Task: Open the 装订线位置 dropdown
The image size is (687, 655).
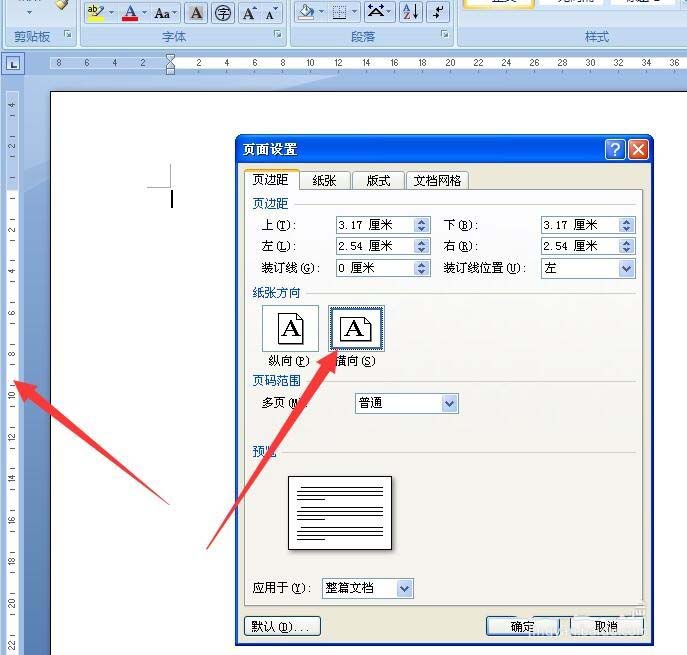Action: pyautogui.click(x=588, y=268)
